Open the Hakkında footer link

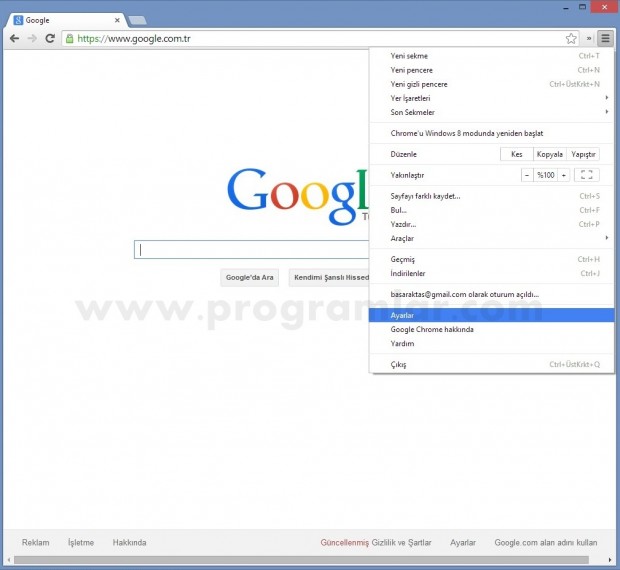click(129, 542)
